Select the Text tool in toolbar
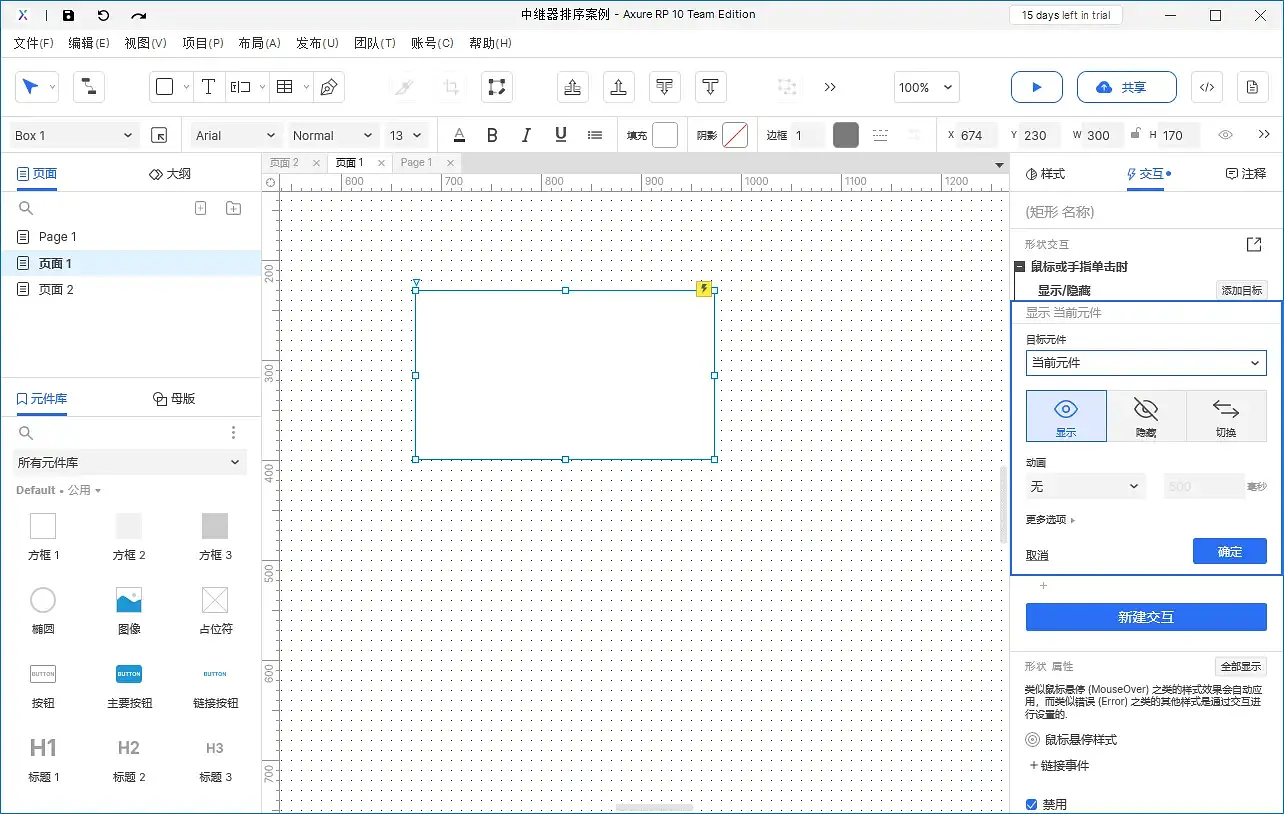The width and height of the screenshot is (1284, 814). pyautogui.click(x=208, y=88)
